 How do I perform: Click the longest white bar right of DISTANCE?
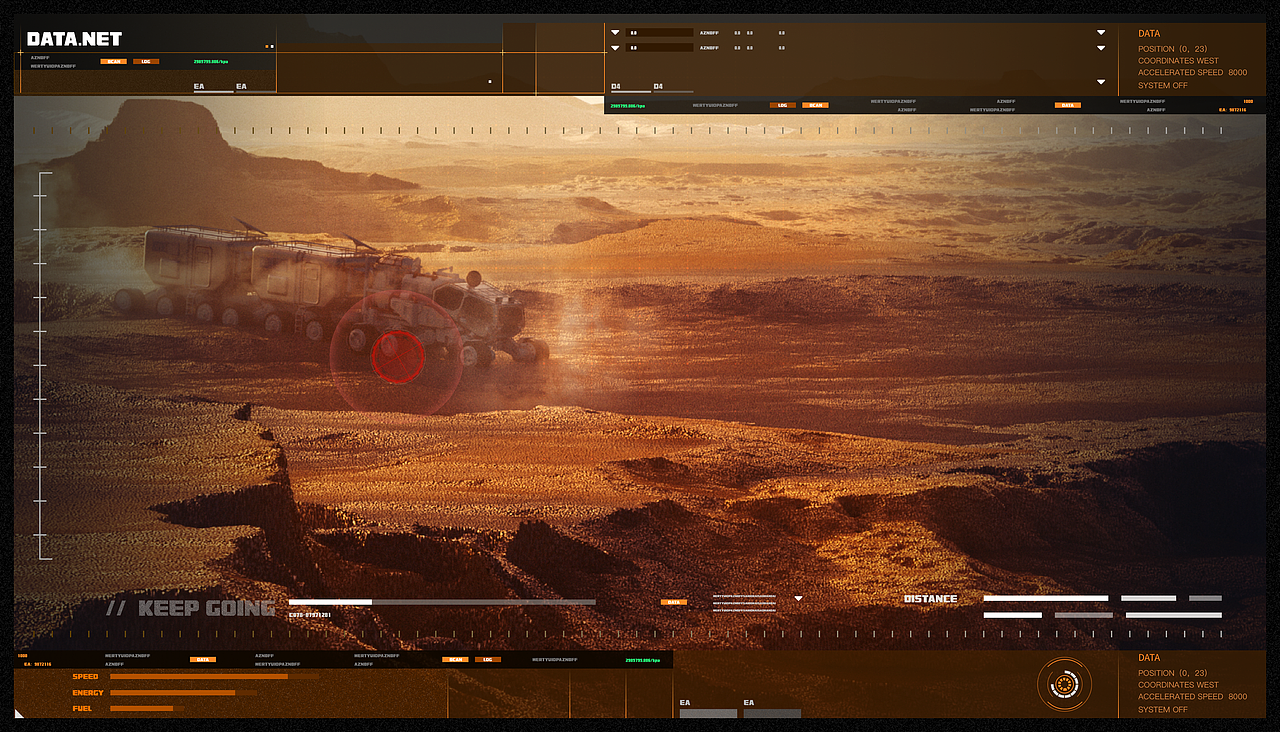(1046, 598)
